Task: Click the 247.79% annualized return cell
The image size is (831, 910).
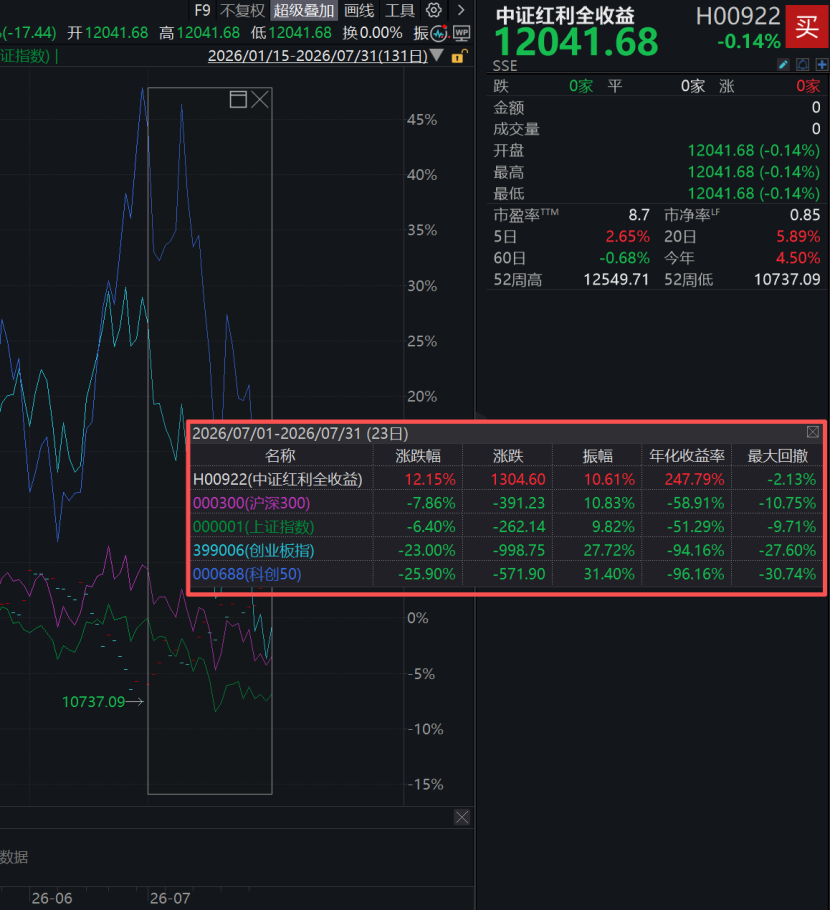Action: pos(694,479)
